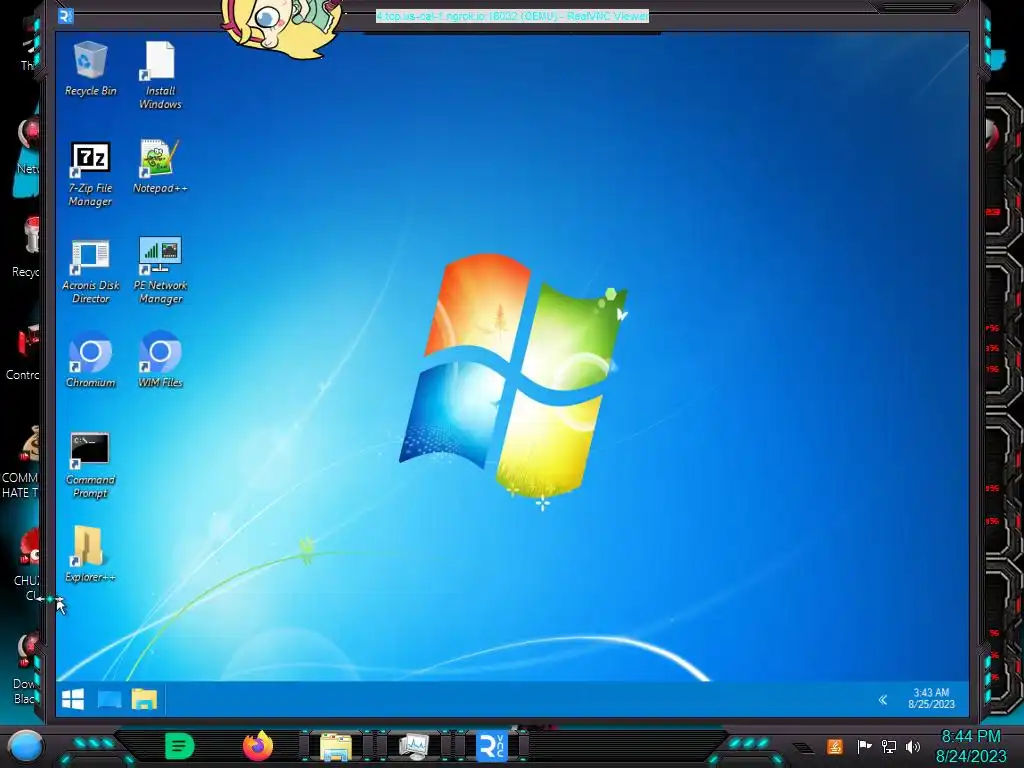Viewport: 1024px width, 768px height.
Task: Click the remote clock showing 3:43 AM
Action: click(x=931, y=698)
